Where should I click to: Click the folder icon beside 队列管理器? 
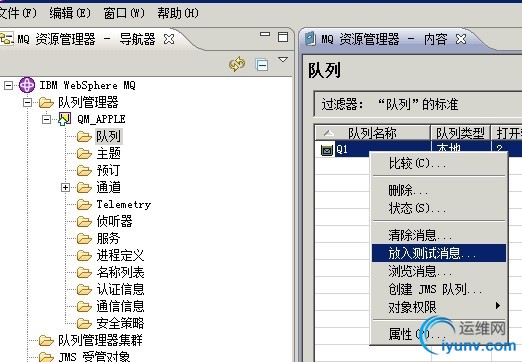coord(46,103)
